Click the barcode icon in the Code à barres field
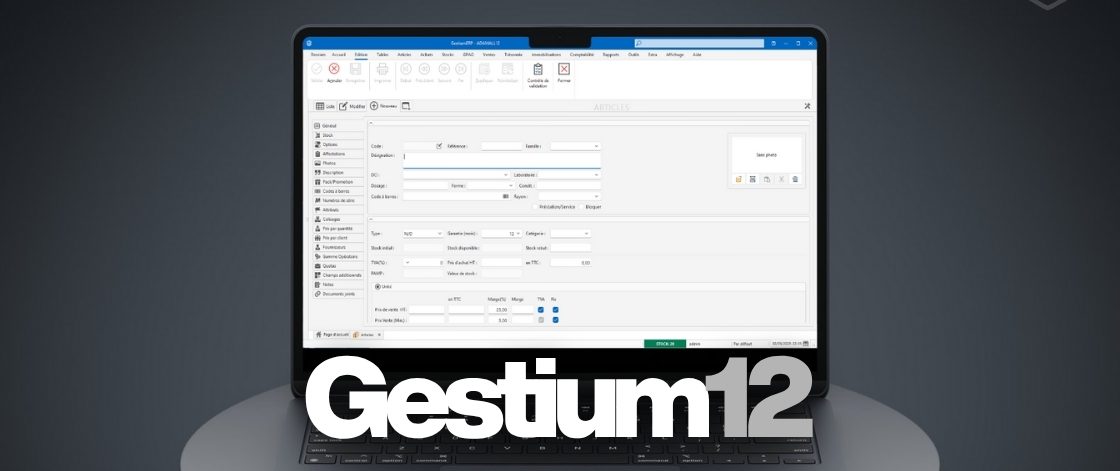The height and width of the screenshot is (471, 1120). [506, 196]
